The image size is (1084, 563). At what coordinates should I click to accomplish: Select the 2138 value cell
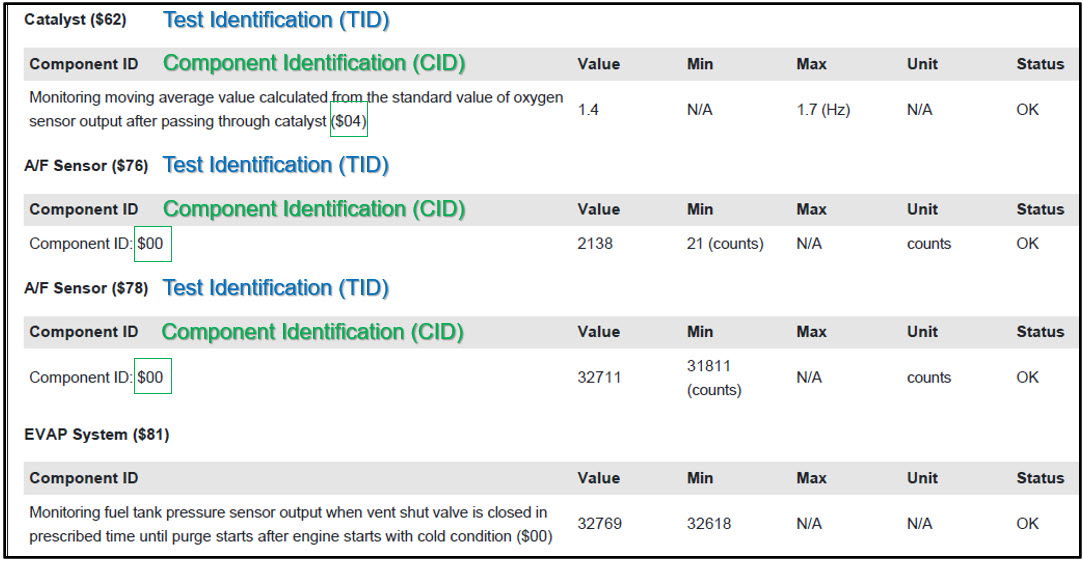coord(595,244)
